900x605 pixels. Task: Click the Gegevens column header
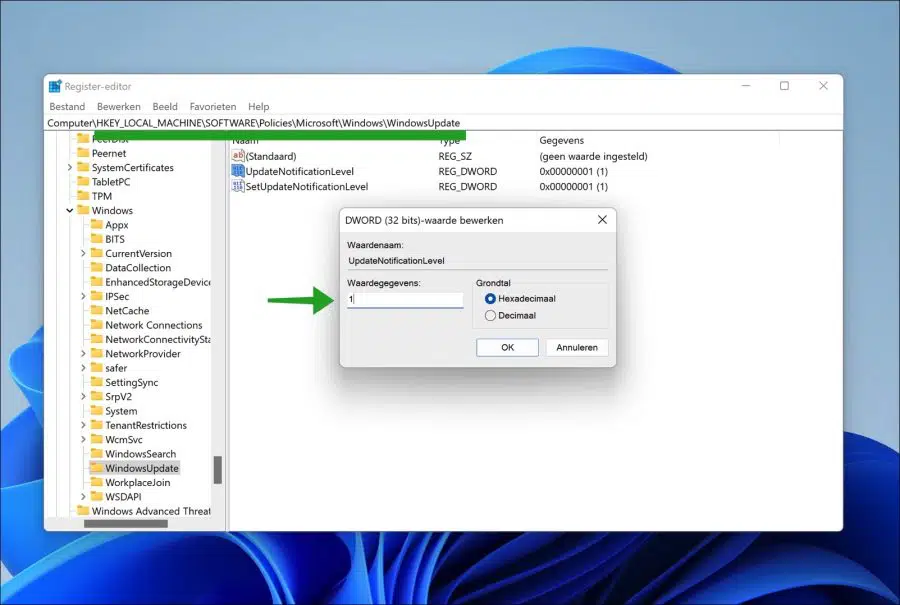tap(561, 141)
